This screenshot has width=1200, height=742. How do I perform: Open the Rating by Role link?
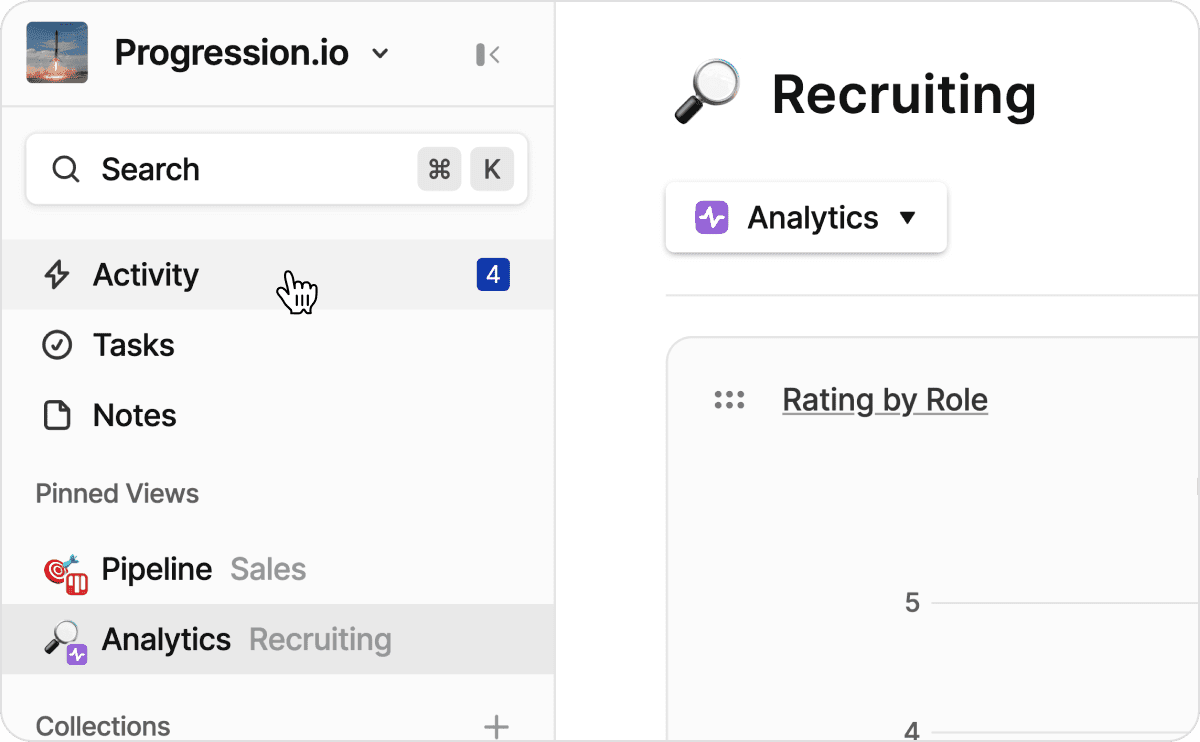[885, 400]
